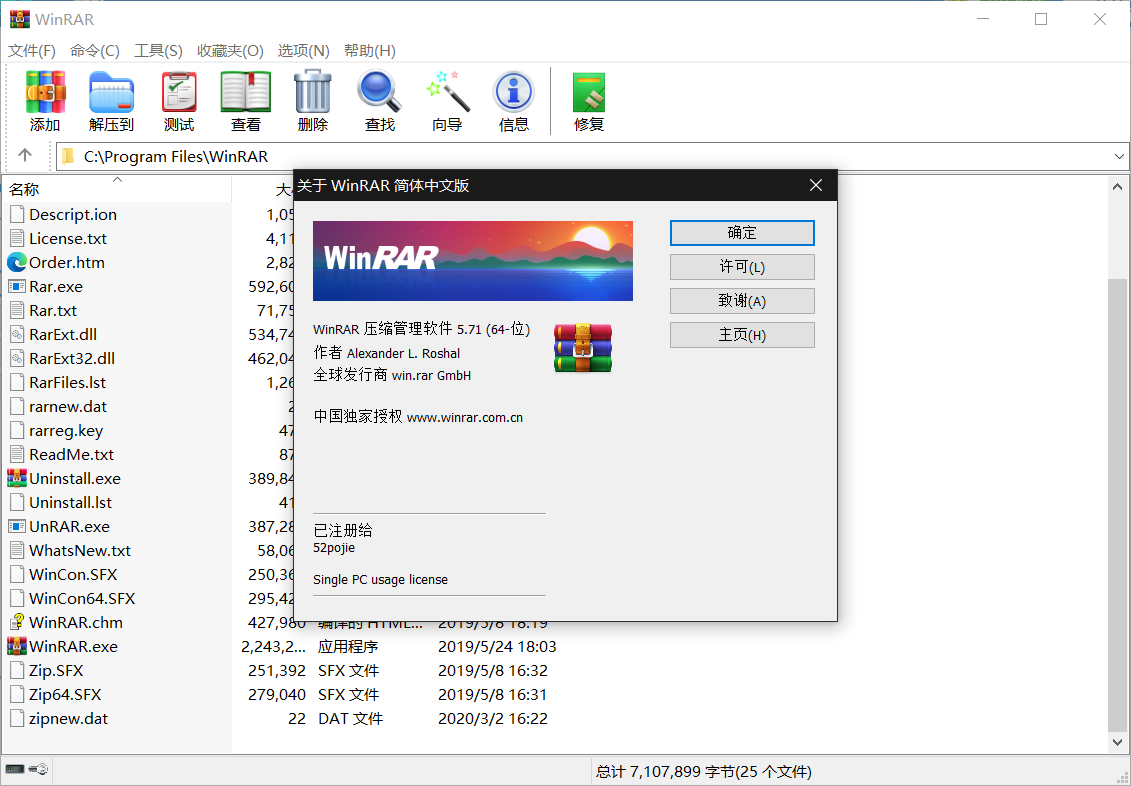Open the 帮助(H) menu
Image resolution: width=1131 pixels, height=786 pixels.
(369, 50)
